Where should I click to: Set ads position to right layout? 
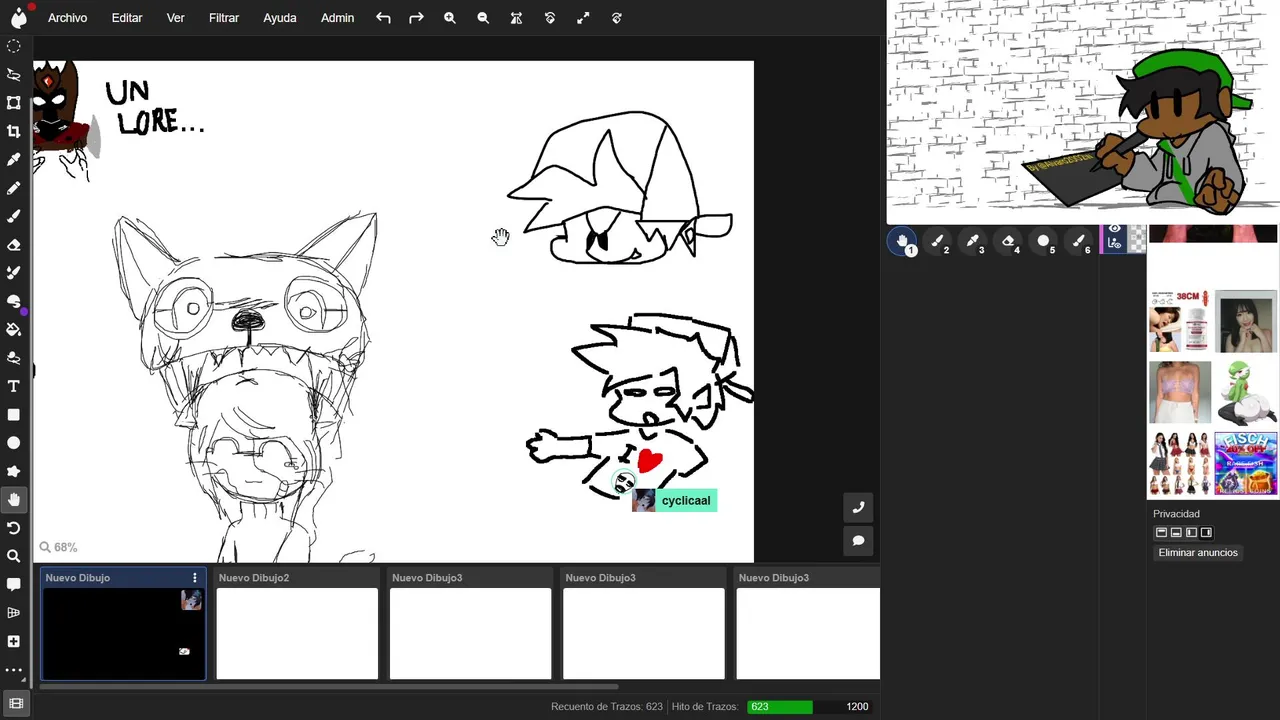(1206, 533)
